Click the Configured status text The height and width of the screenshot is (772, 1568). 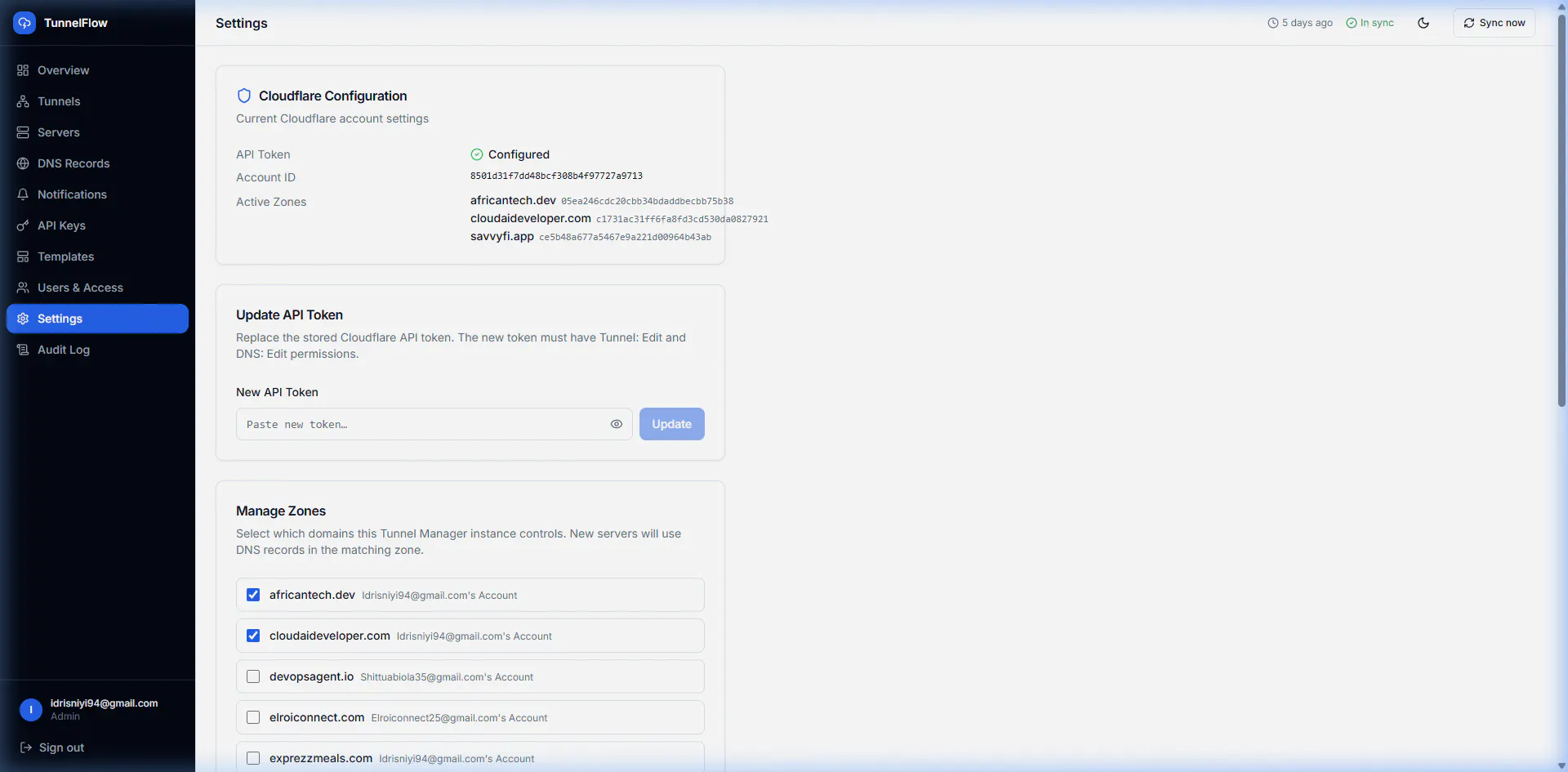519,154
